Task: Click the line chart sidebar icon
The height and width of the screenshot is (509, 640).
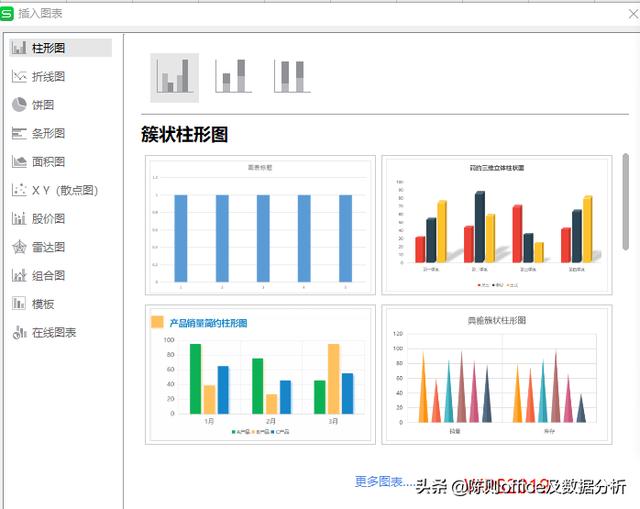Action: (19, 76)
